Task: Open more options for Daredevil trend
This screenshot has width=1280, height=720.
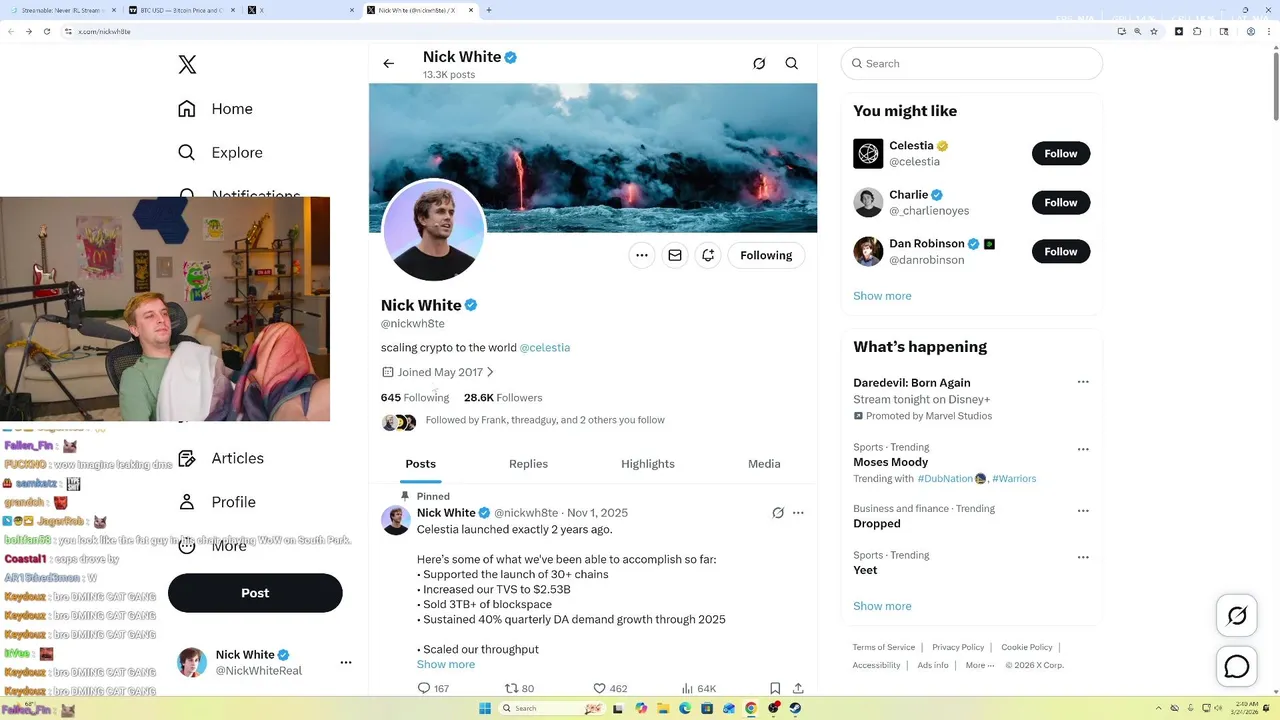Action: (1083, 382)
